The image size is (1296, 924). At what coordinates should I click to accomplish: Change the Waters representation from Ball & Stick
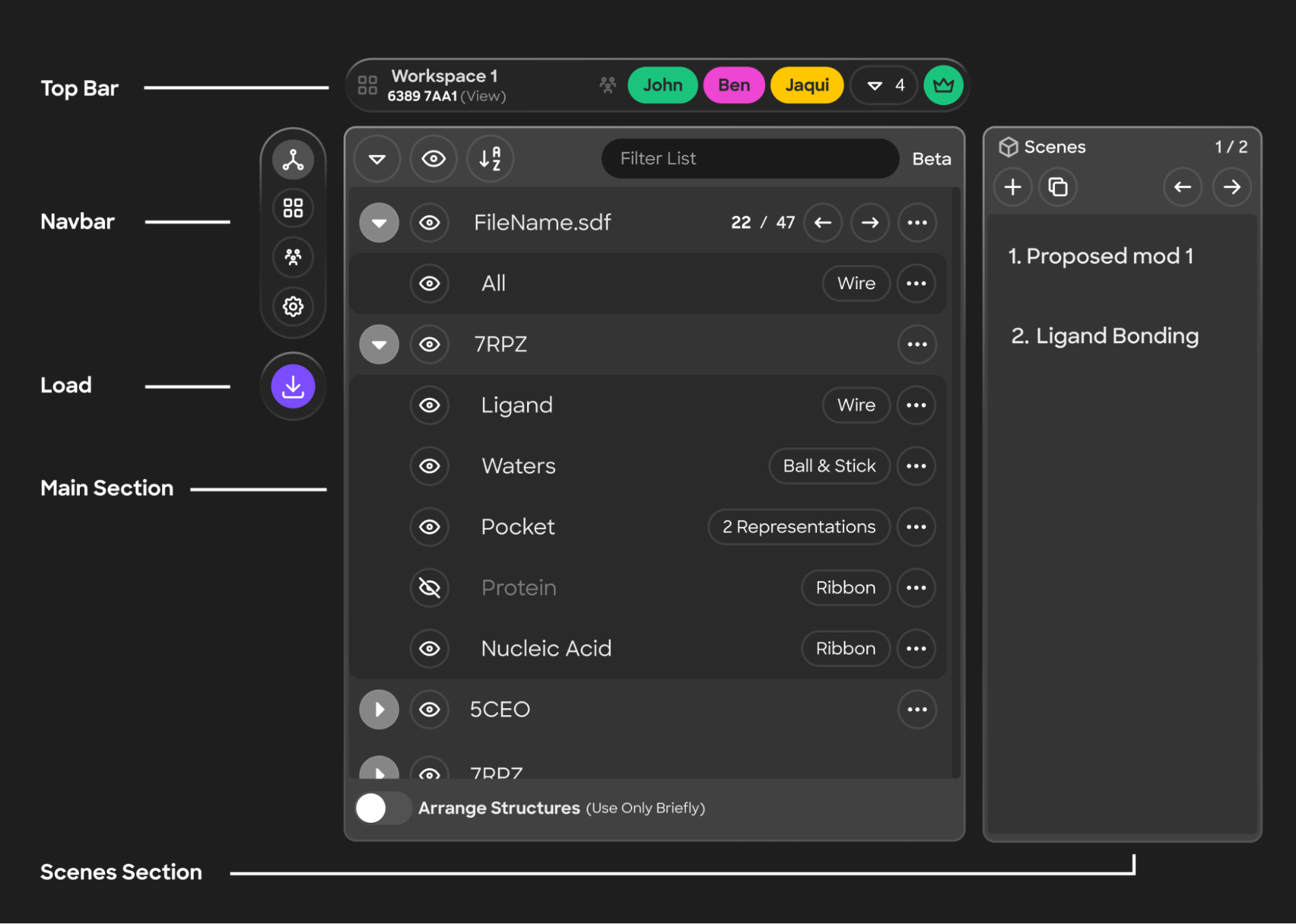click(x=829, y=466)
